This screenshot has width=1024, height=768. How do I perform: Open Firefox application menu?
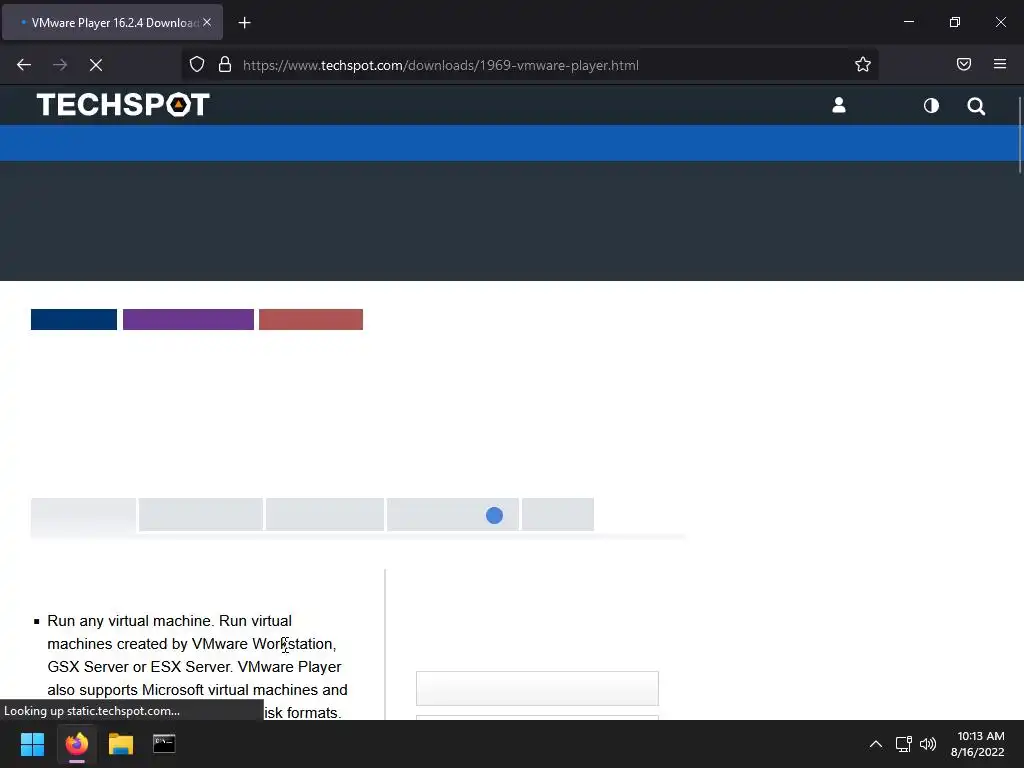pos(999,64)
